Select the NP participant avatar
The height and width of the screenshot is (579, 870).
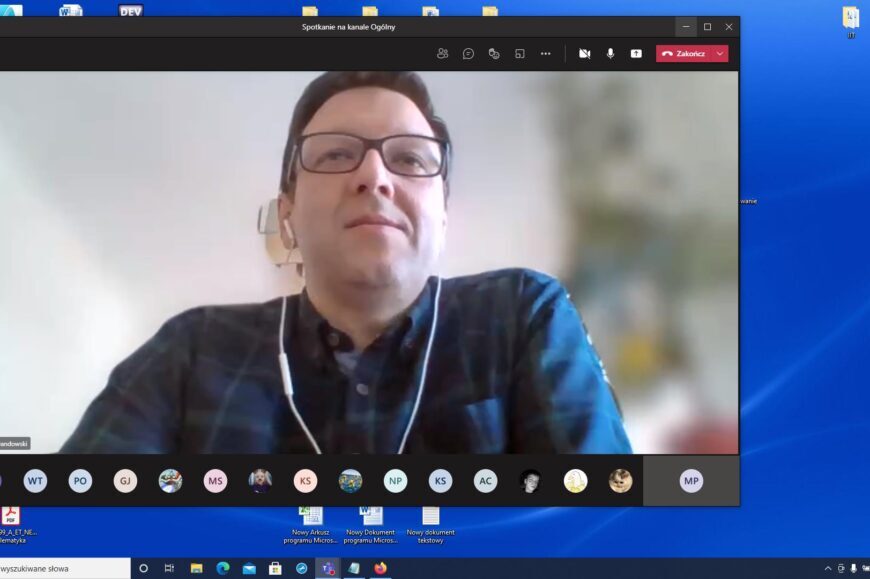(x=395, y=481)
